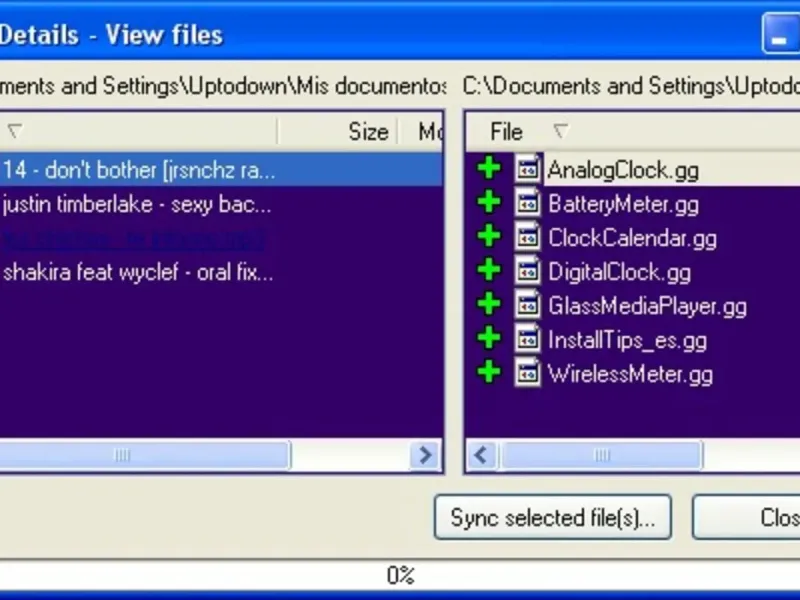
Task: Select the AnalogClock.gg file name
Action: [623, 170]
